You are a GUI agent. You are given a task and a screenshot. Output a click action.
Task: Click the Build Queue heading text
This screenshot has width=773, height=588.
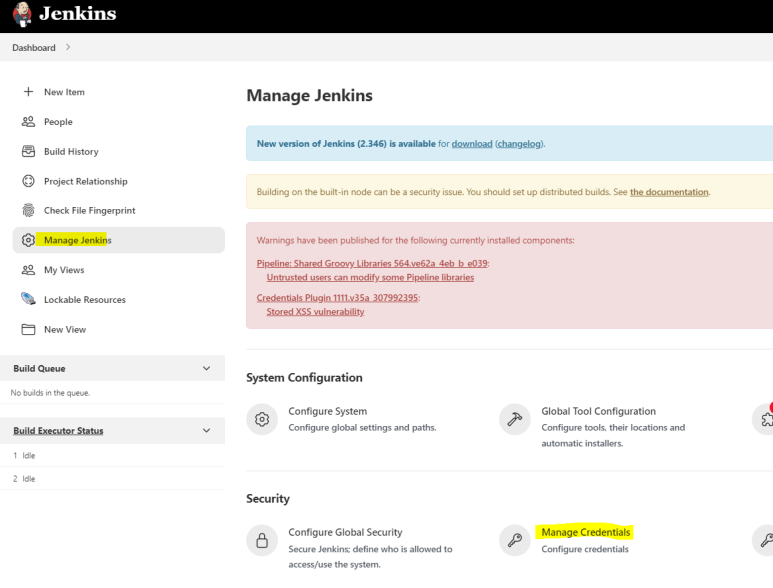pos(39,369)
